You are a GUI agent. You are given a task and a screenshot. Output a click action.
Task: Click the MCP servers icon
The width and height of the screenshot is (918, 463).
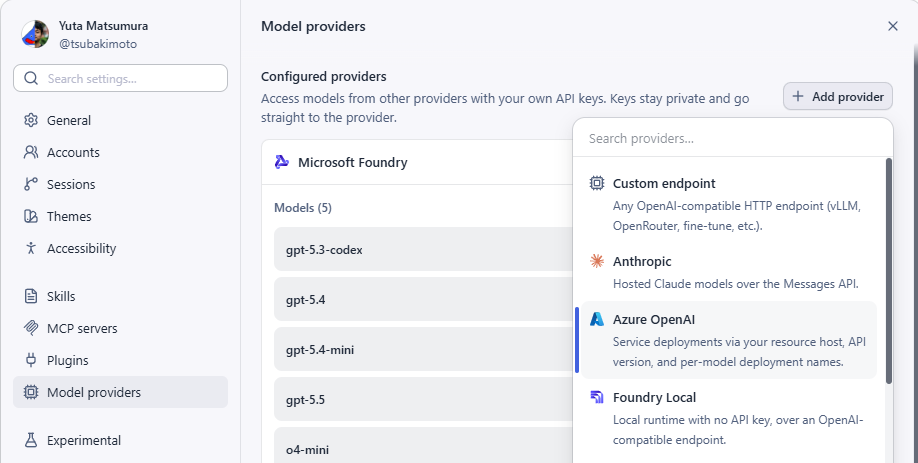(x=30, y=328)
